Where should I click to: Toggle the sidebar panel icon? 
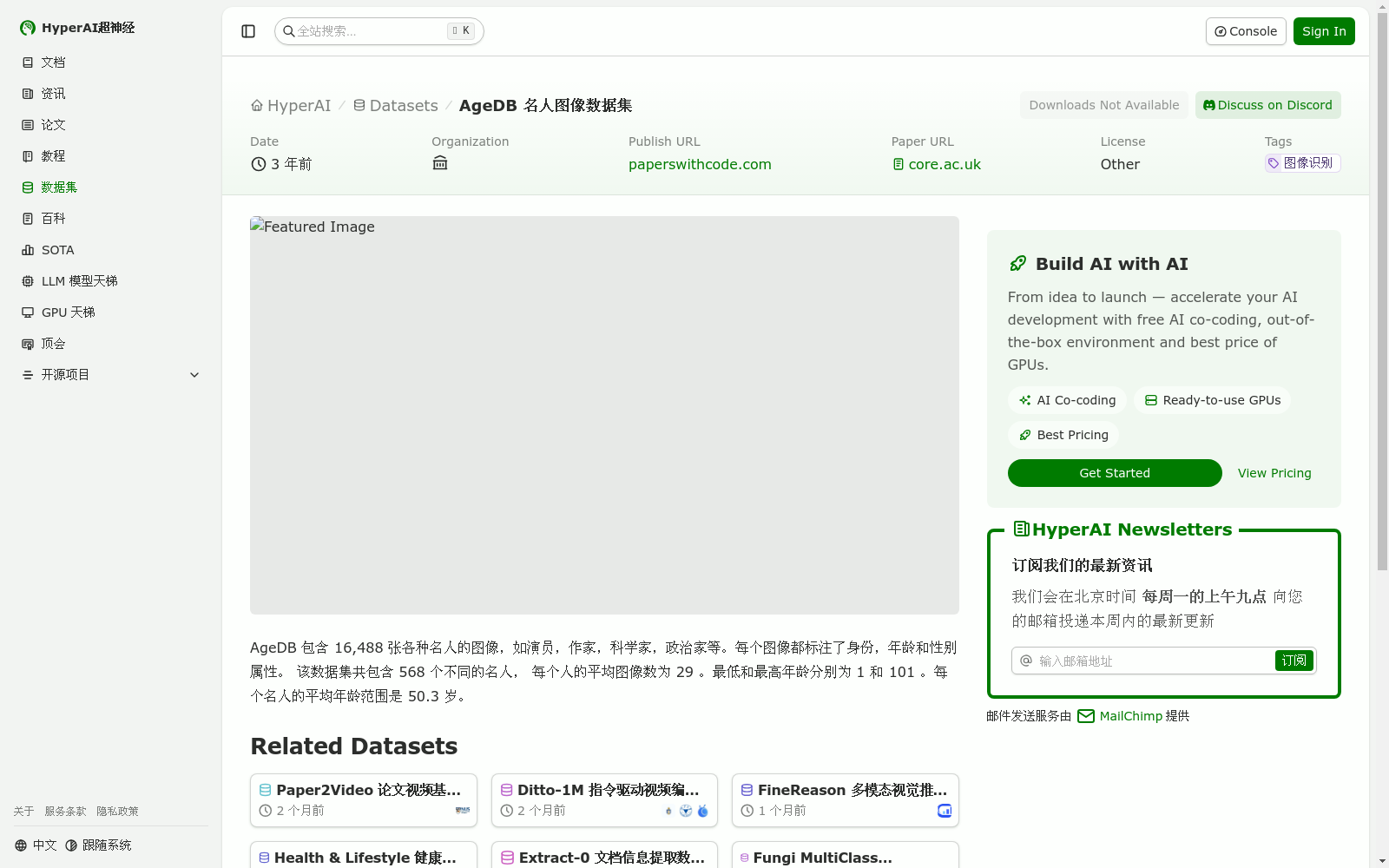248,31
